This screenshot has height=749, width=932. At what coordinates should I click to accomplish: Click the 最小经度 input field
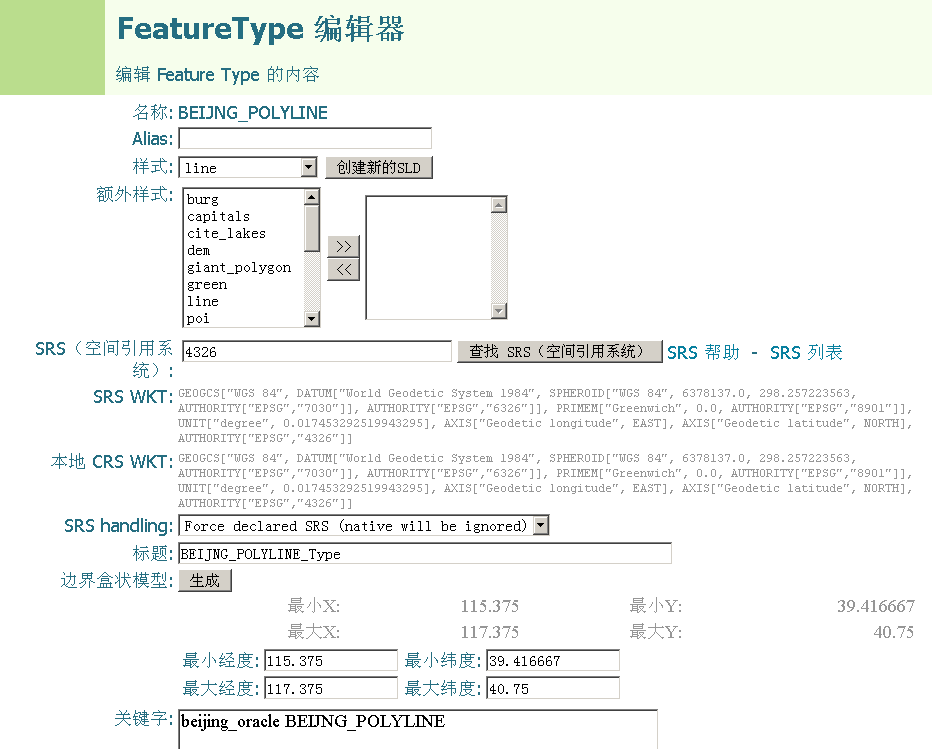click(x=331, y=660)
